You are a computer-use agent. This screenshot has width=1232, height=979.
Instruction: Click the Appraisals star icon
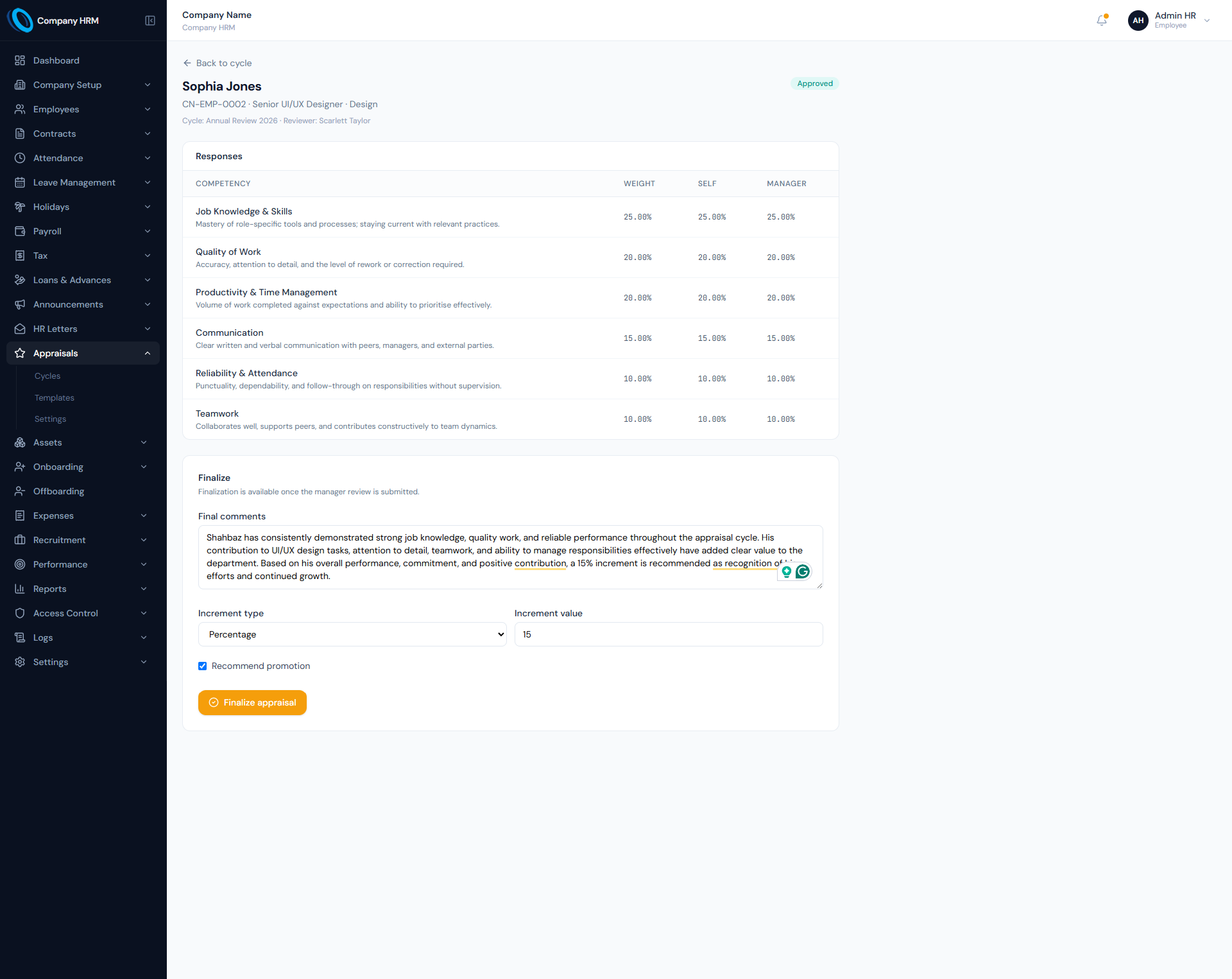20,353
